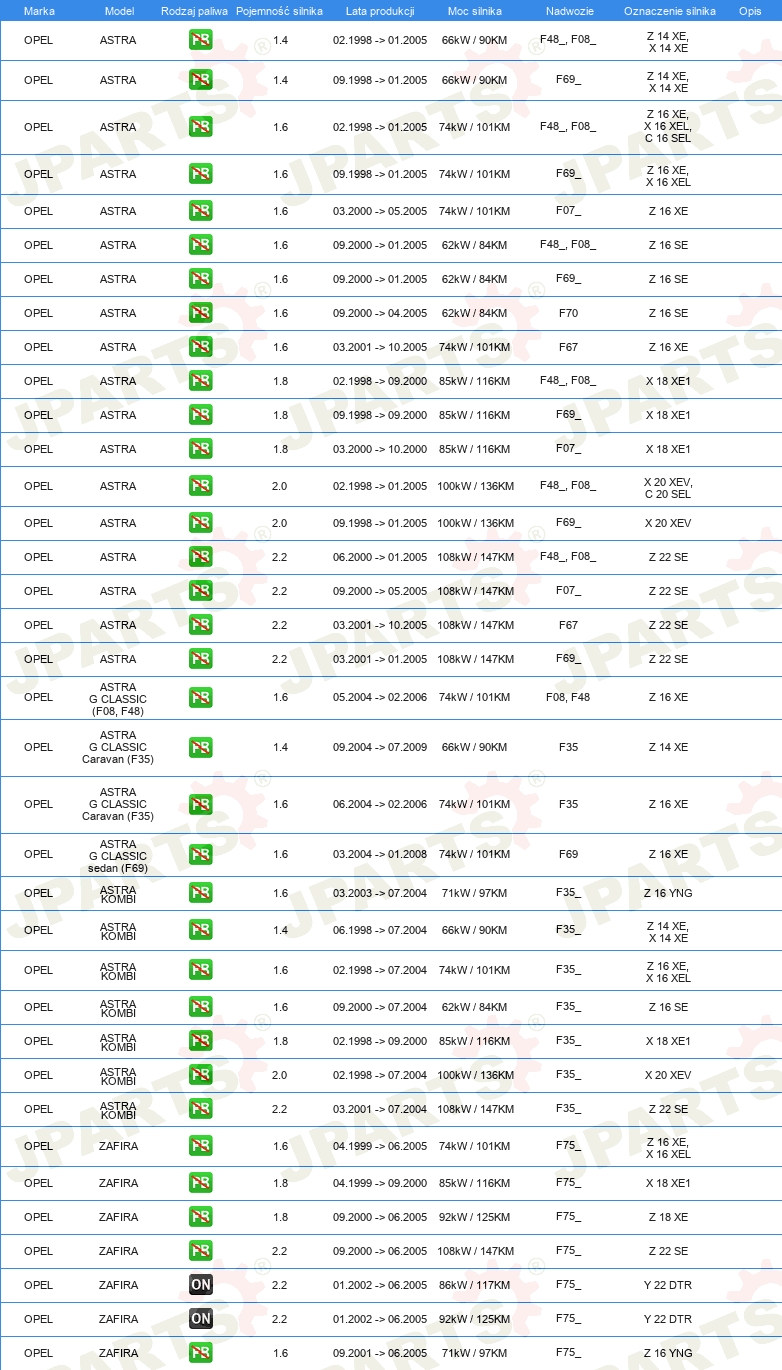This screenshot has width=782, height=1370.
Task: Select the body cell F08, F48
Action: click(x=568, y=697)
